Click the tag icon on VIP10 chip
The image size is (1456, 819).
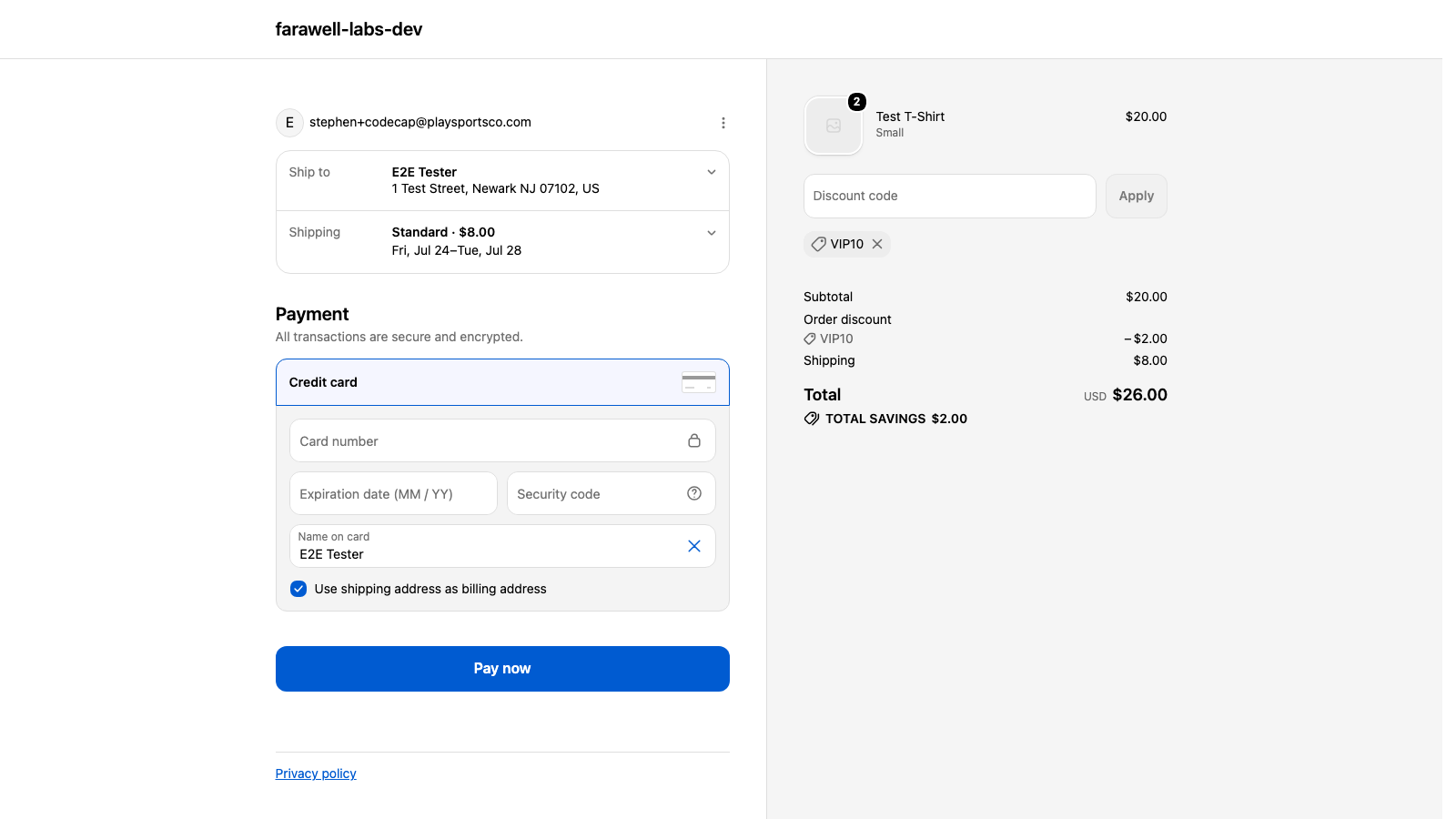click(x=819, y=244)
